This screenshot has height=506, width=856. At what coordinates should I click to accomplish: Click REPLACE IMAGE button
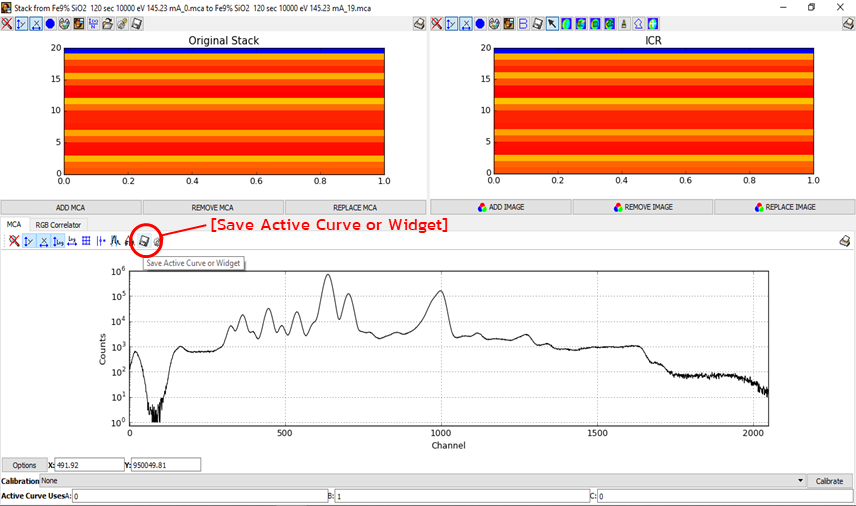point(784,207)
